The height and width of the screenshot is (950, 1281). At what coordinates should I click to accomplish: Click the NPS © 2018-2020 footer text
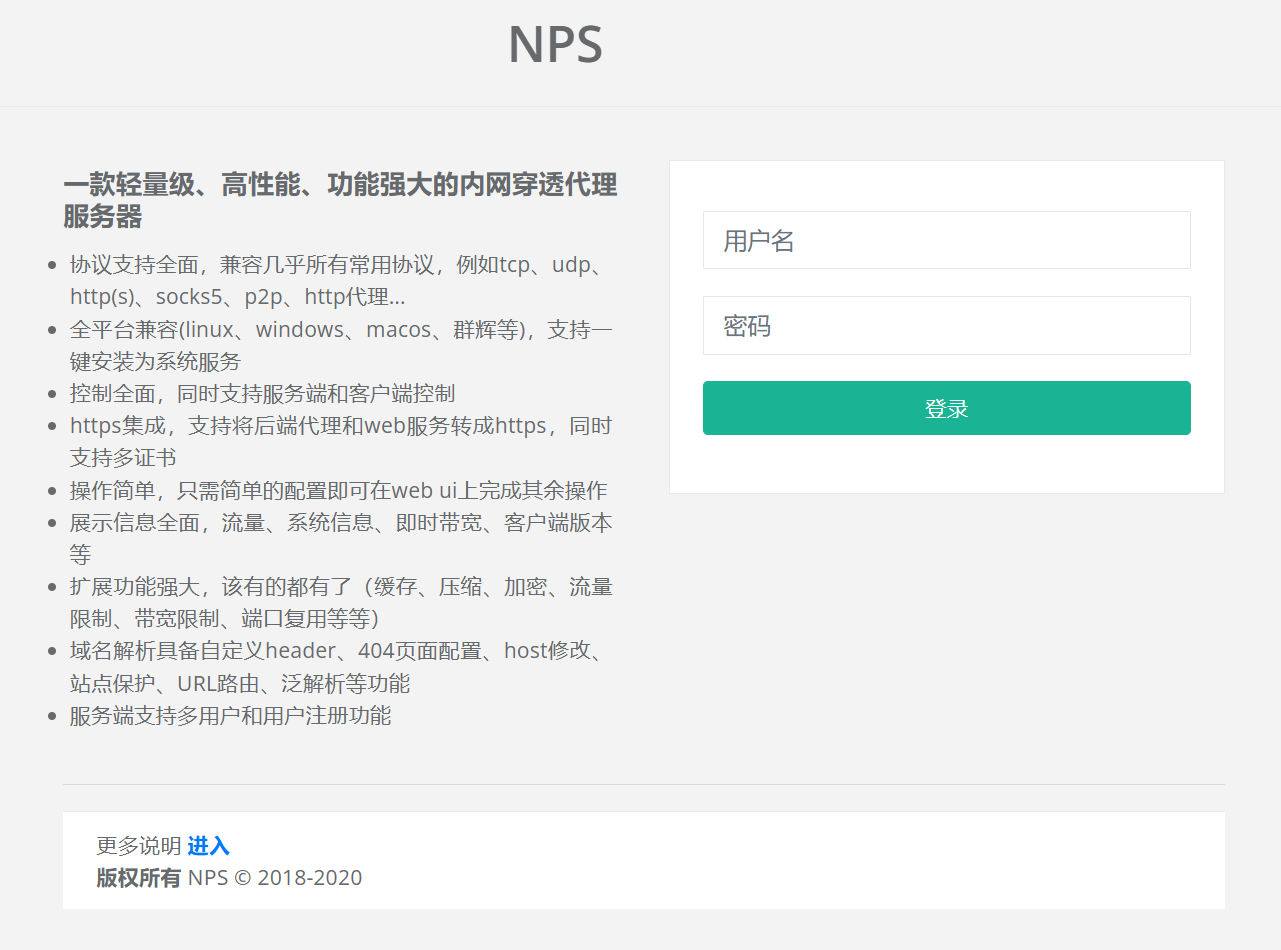tap(275, 878)
